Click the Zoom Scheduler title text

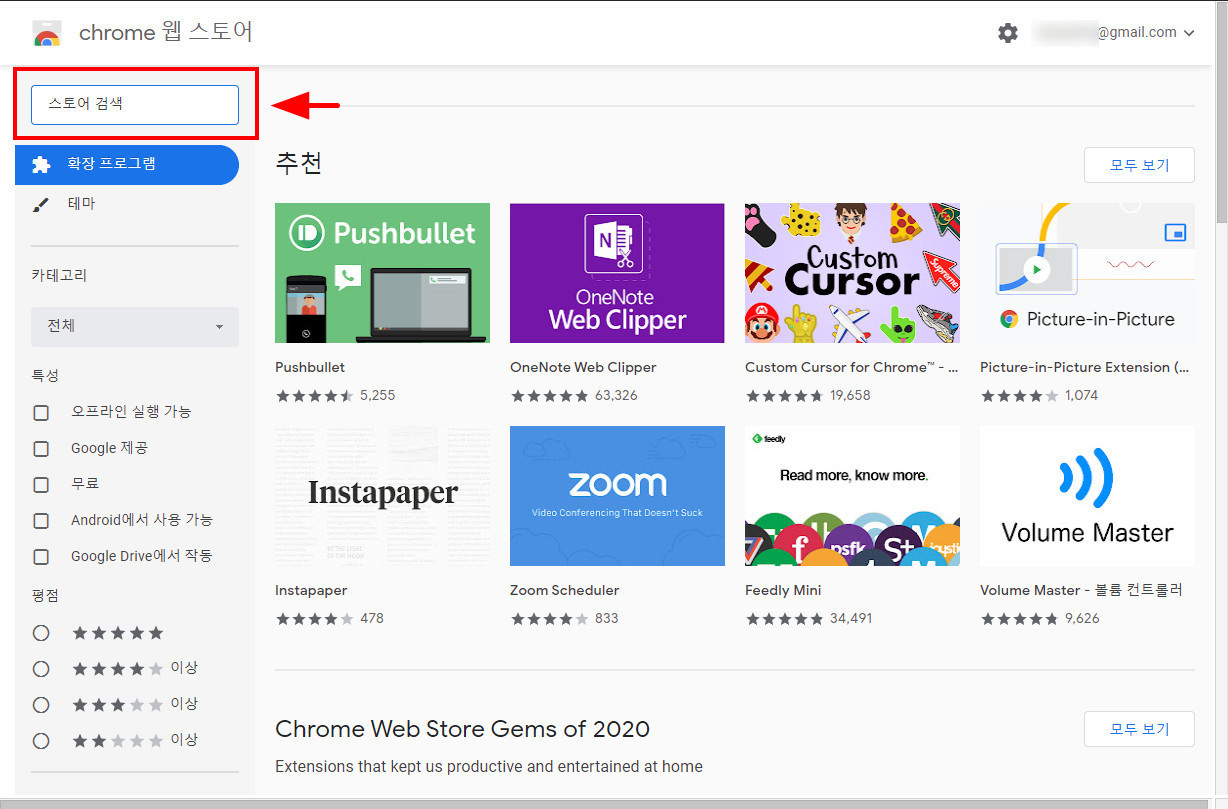(564, 590)
